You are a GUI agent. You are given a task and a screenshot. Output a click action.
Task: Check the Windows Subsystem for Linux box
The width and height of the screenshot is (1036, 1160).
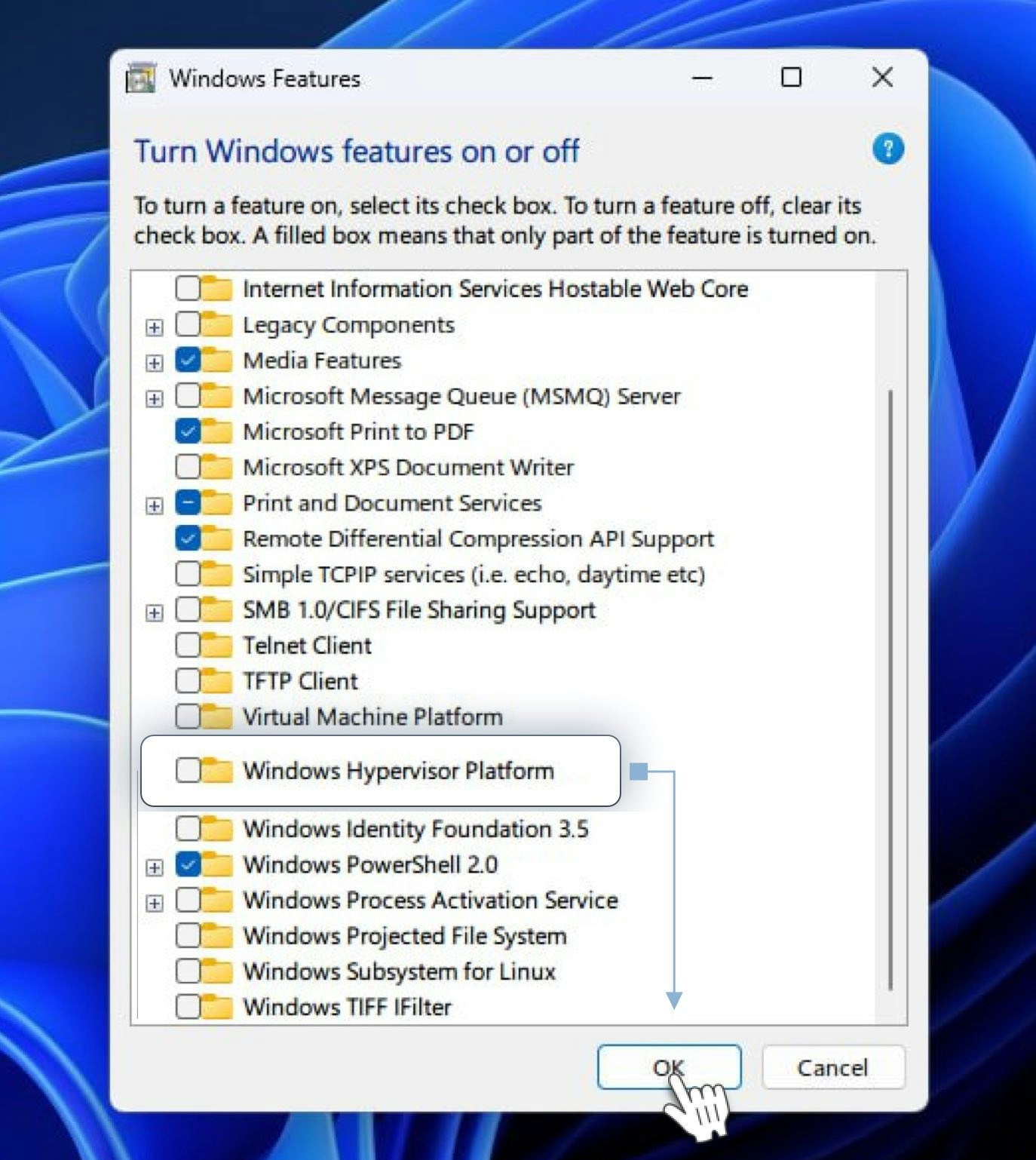coord(187,971)
